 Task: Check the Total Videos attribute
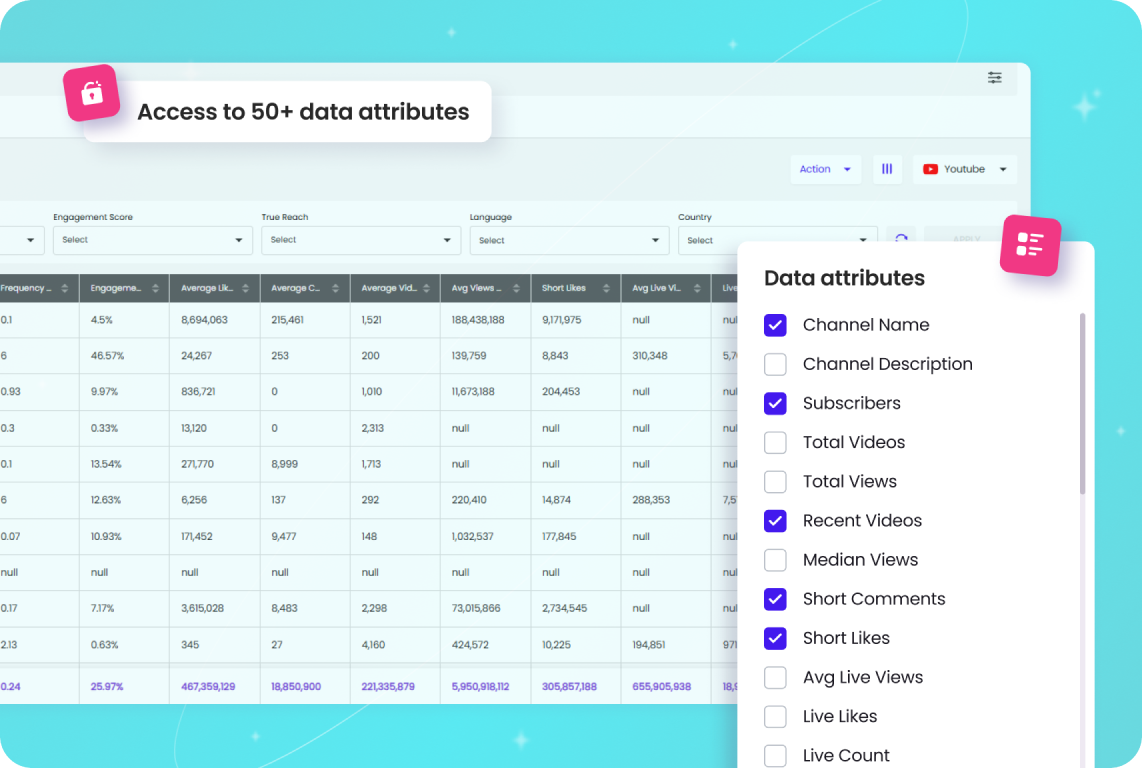point(775,442)
